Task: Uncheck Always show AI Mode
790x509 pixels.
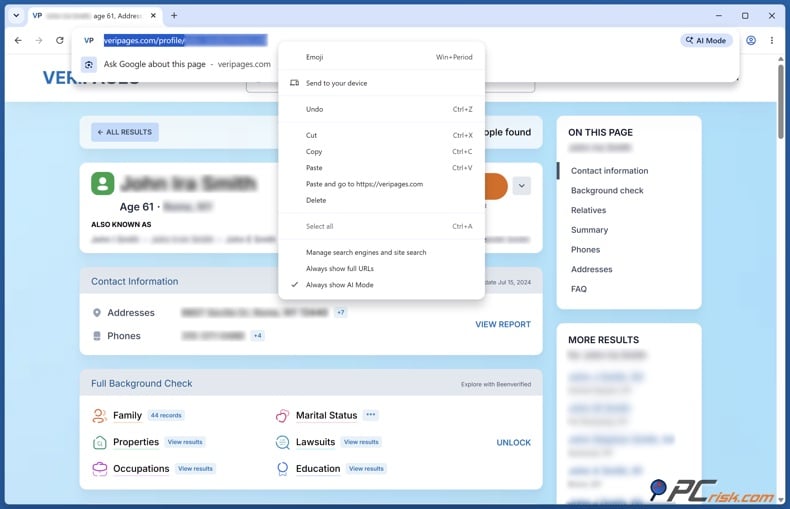Action: [x=381, y=285]
